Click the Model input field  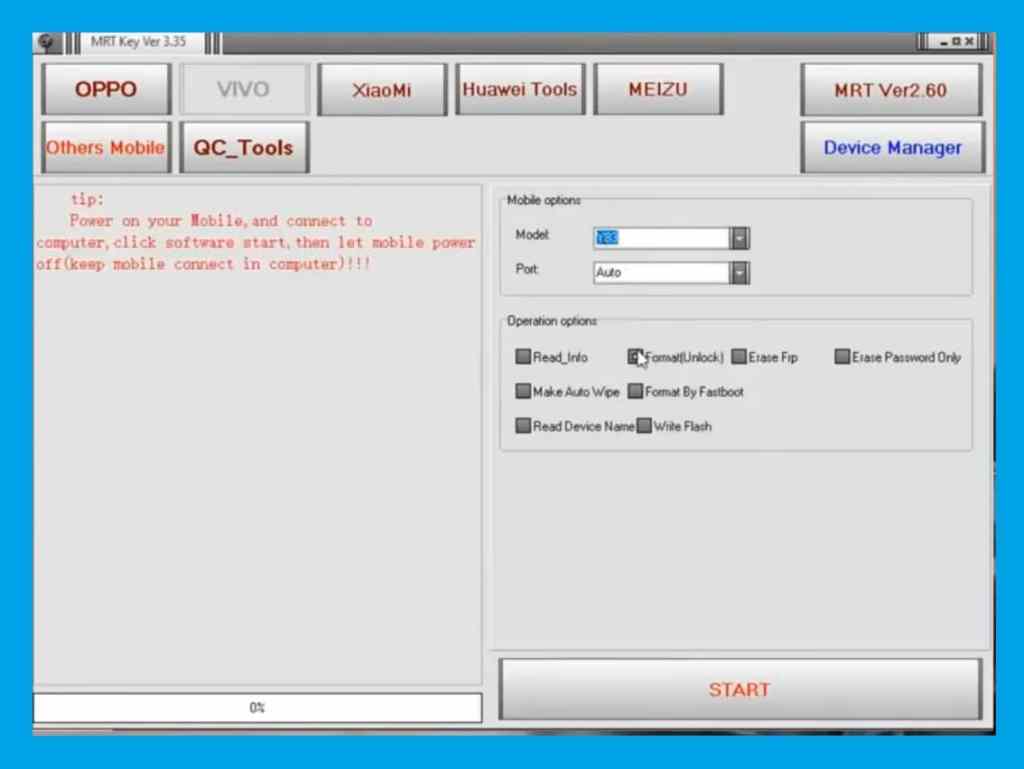[x=662, y=238]
